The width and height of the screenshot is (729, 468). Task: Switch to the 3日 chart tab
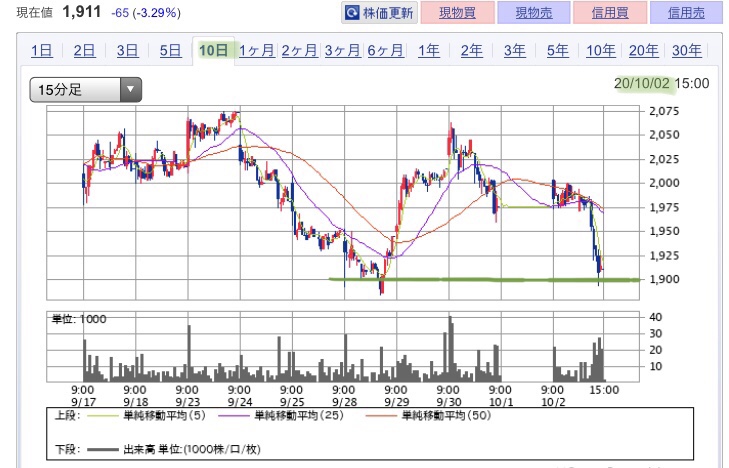pyautogui.click(x=127, y=50)
